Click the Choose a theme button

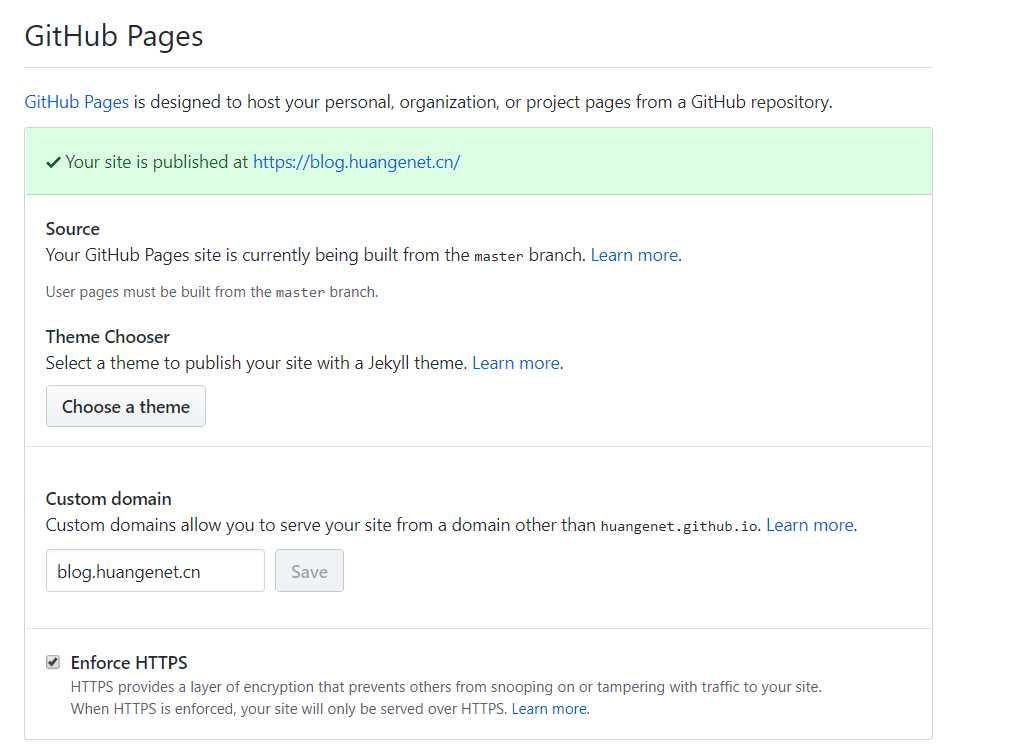tap(125, 406)
